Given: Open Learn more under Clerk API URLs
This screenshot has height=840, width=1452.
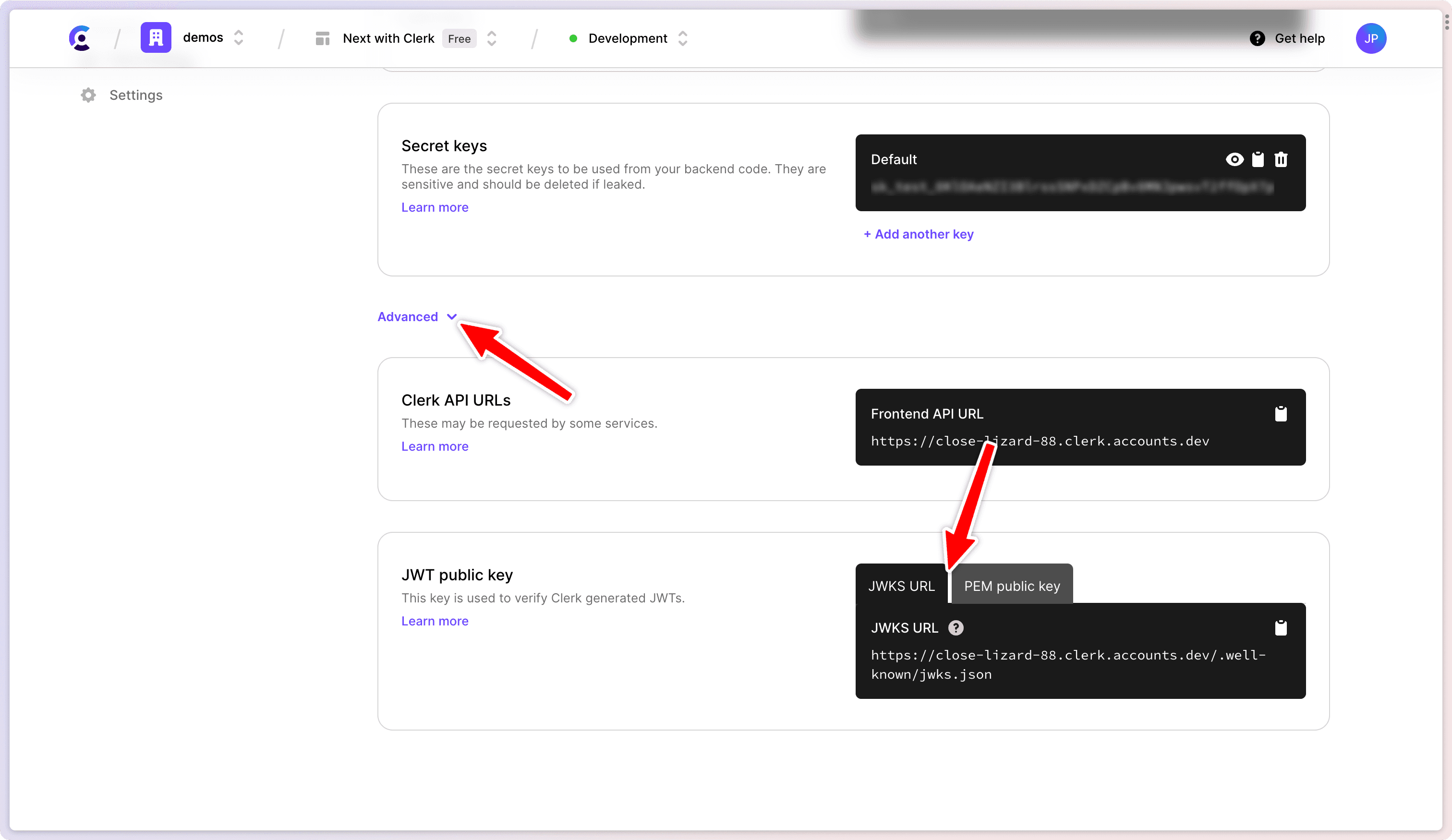Looking at the screenshot, I should 435,446.
